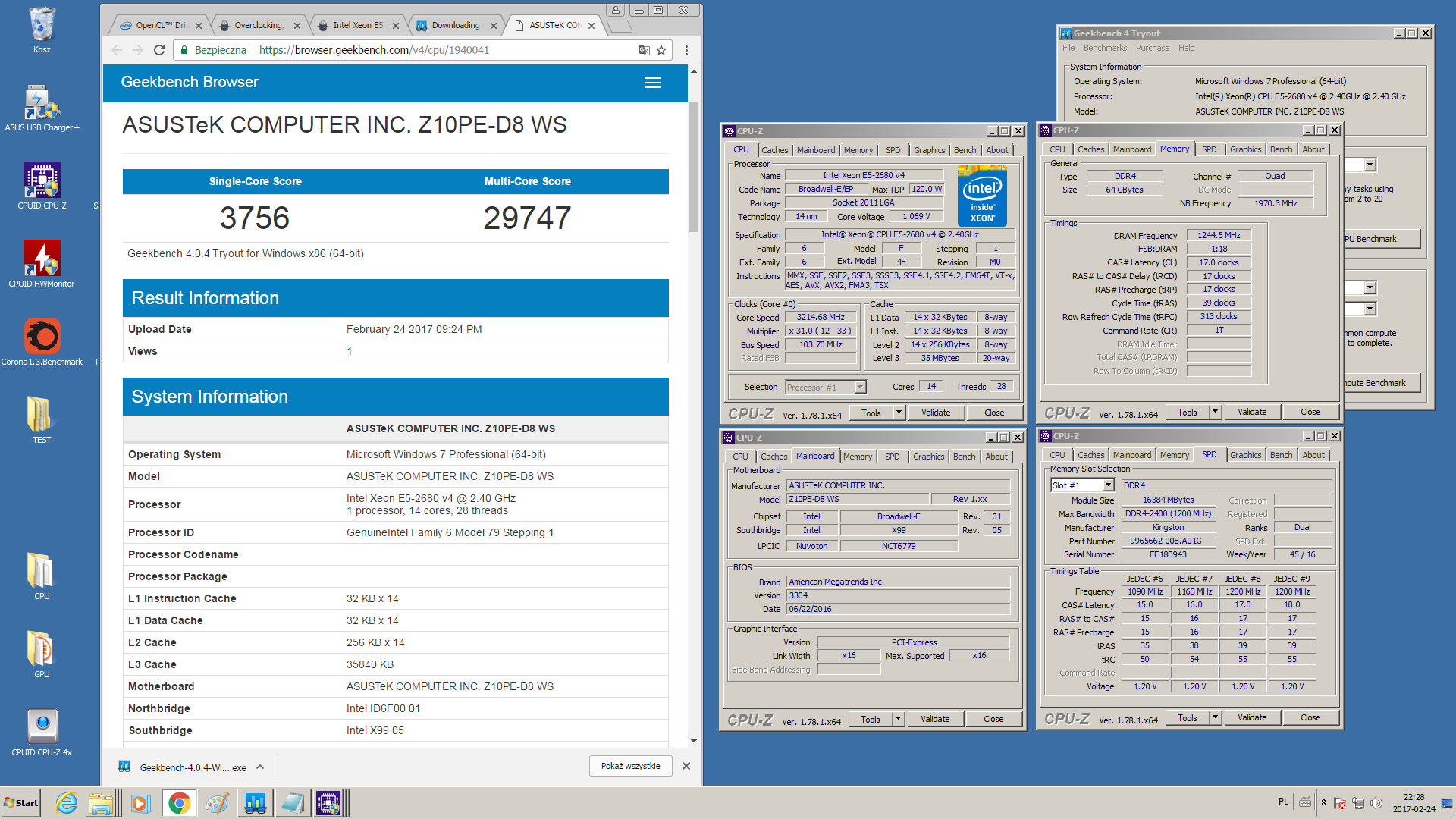The height and width of the screenshot is (819, 1456).
Task: Open the top dropdown in Geekbench 4 window
Action: click(x=1370, y=165)
